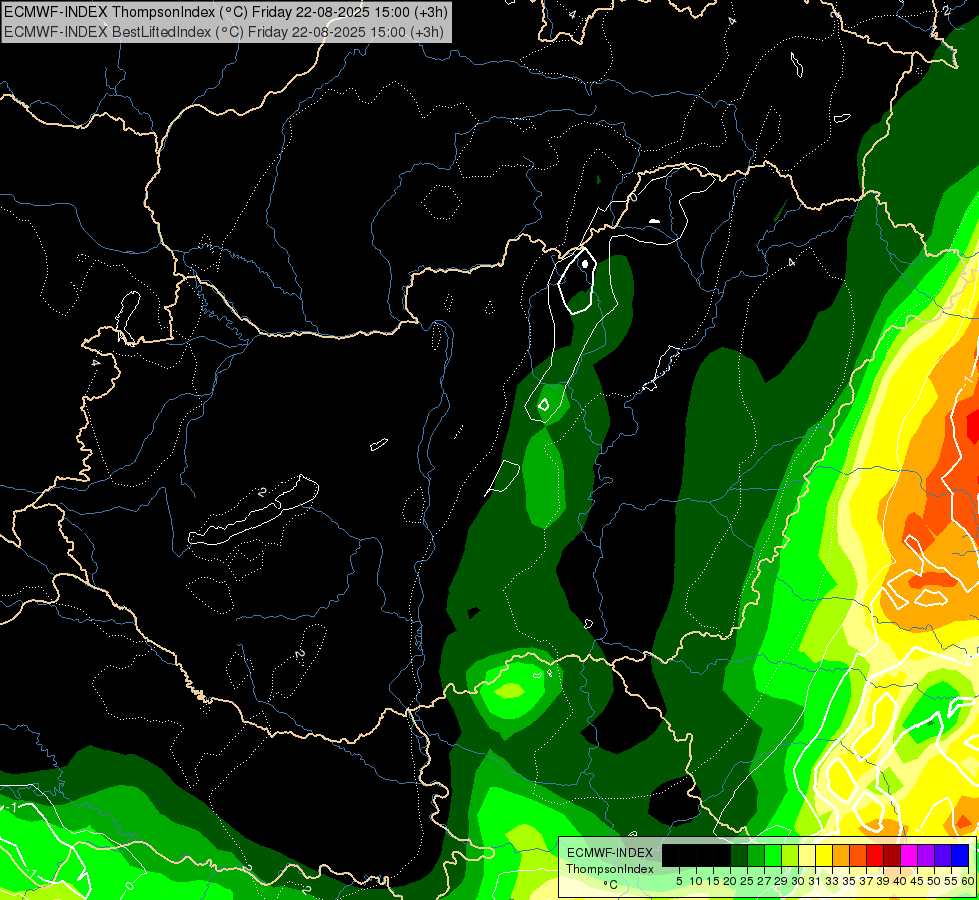Click the legend value 15
The height and width of the screenshot is (900, 979).
tap(713, 881)
